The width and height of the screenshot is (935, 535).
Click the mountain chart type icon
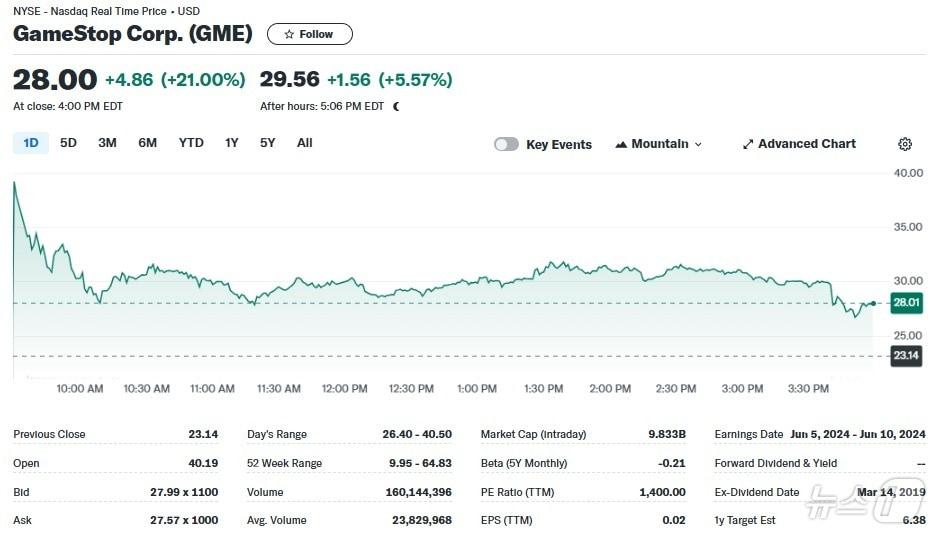621,144
